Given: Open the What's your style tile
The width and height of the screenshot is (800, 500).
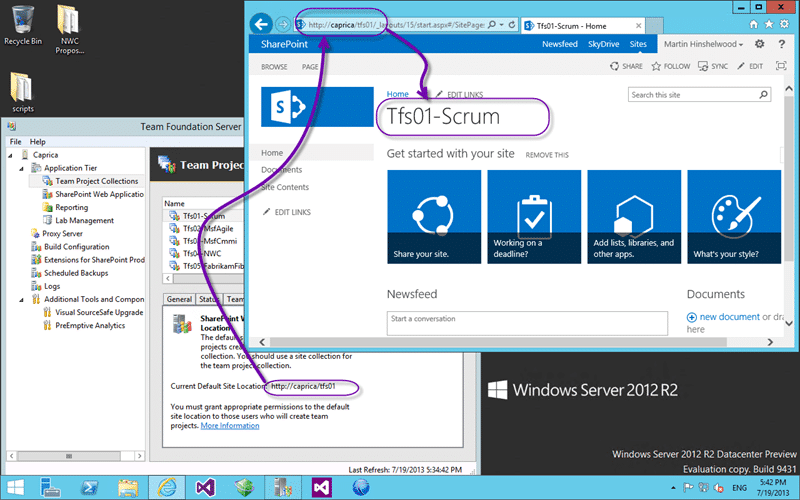Looking at the screenshot, I should point(734,217).
